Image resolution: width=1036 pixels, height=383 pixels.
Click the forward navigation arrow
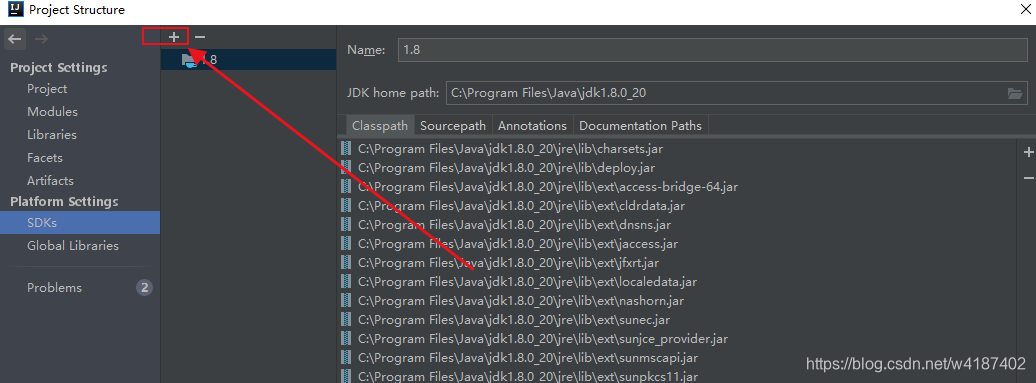point(41,39)
